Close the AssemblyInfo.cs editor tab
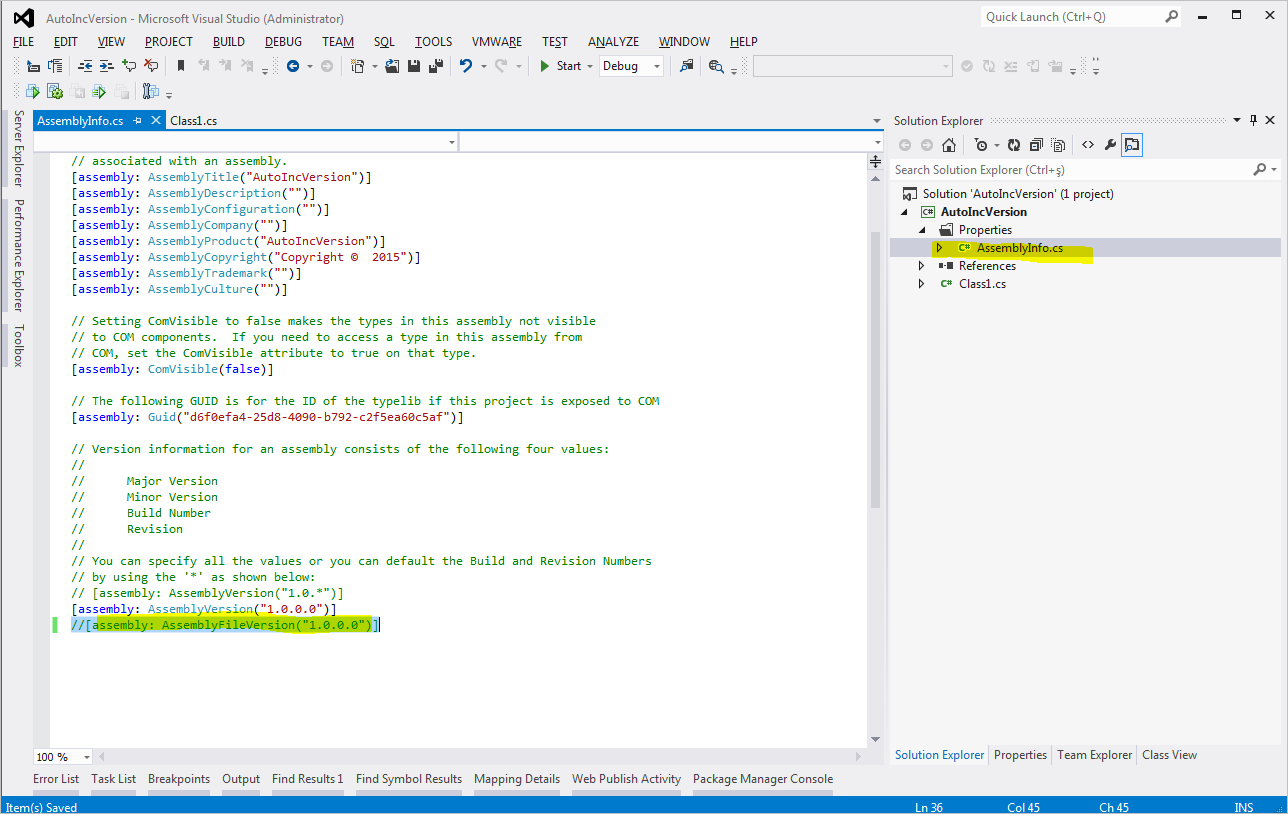Screen dimensions: 1288x814 click(155, 120)
